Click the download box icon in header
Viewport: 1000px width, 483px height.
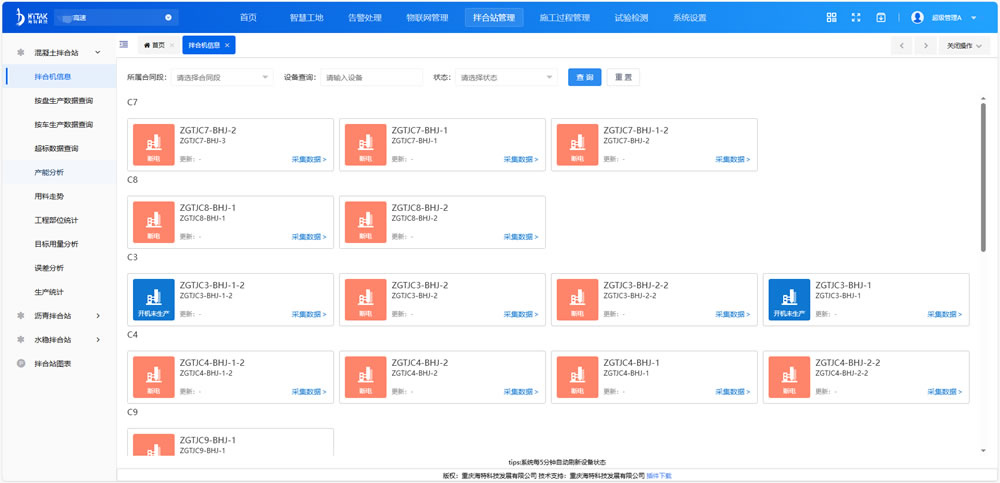[x=880, y=18]
